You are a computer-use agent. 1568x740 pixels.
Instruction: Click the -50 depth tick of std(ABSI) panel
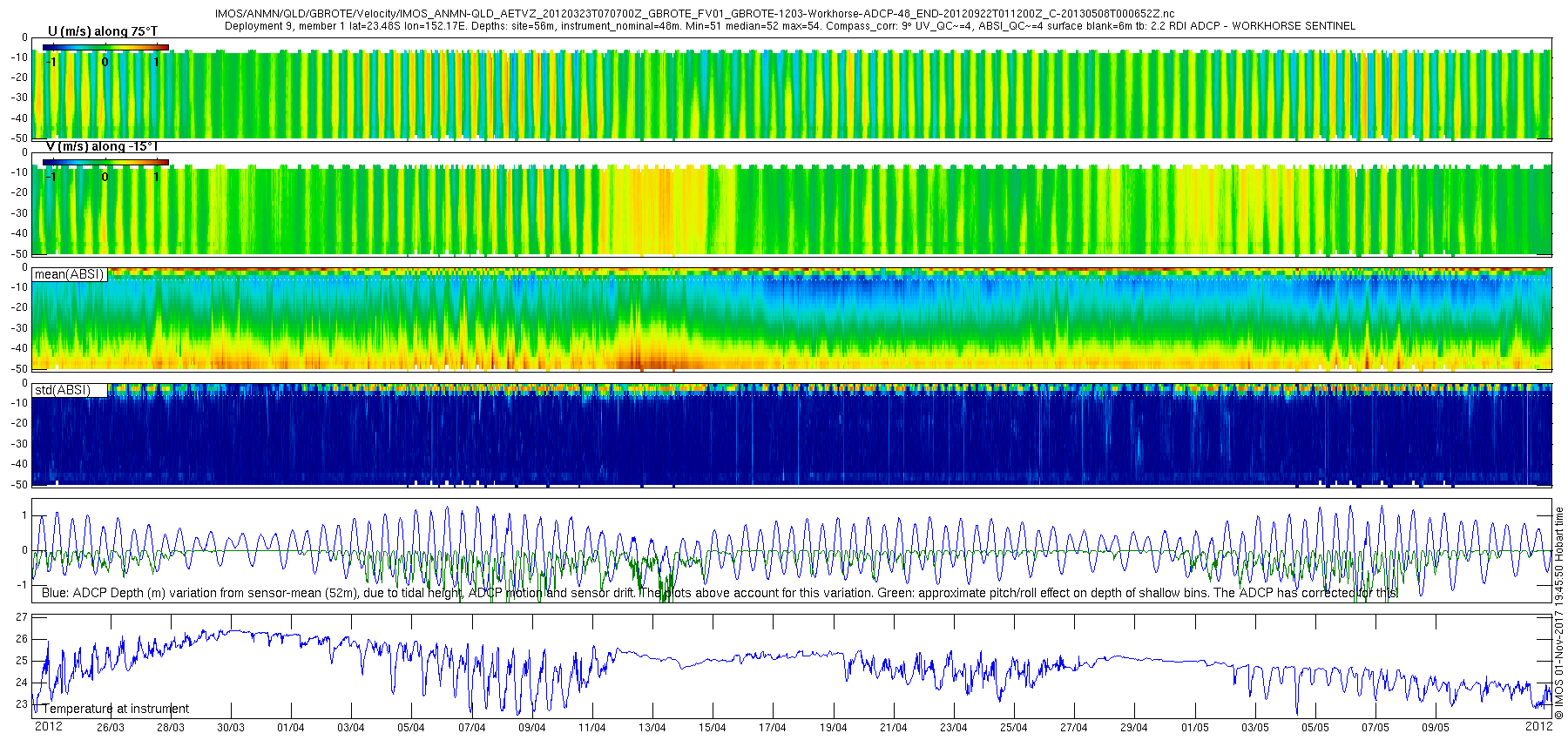(x=18, y=484)
